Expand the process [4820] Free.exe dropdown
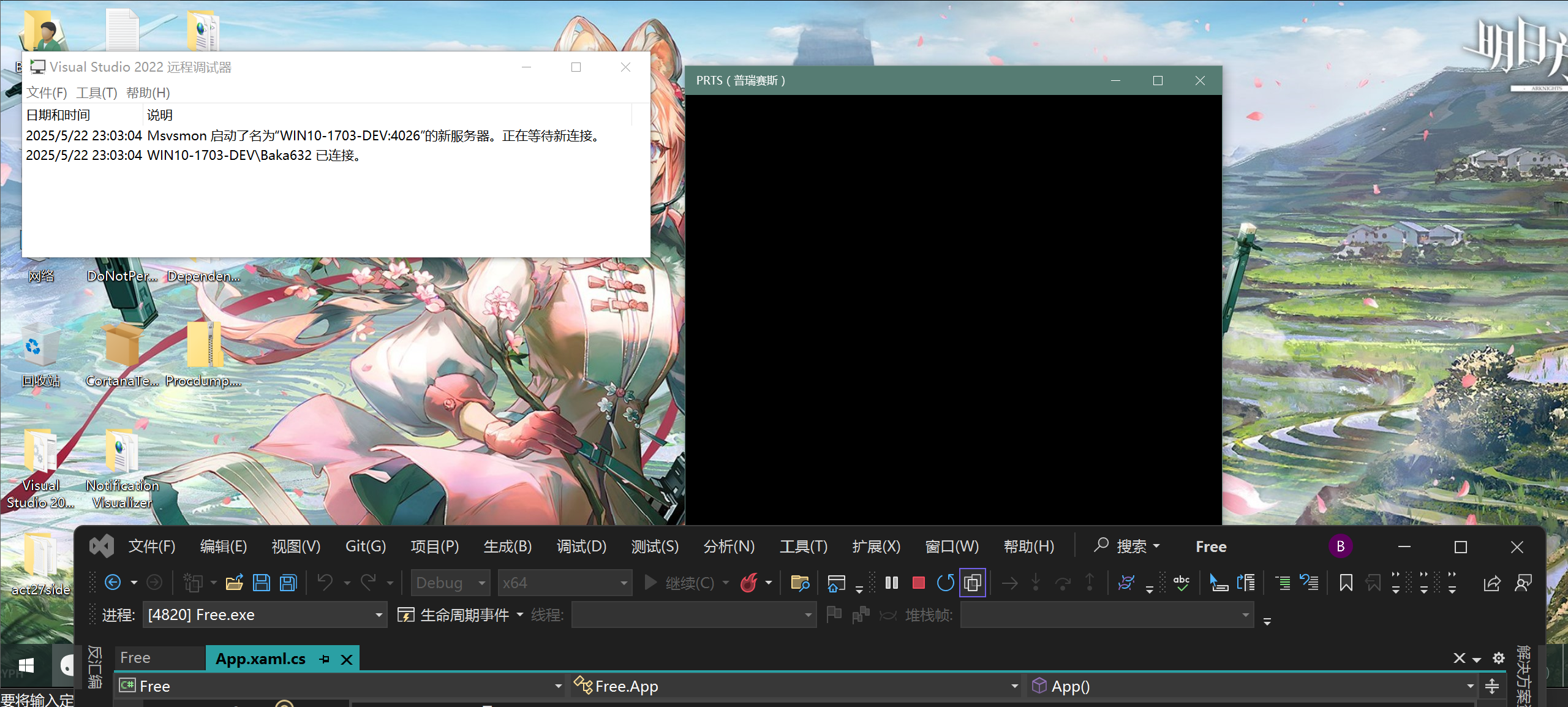 (x=379, y=614)
